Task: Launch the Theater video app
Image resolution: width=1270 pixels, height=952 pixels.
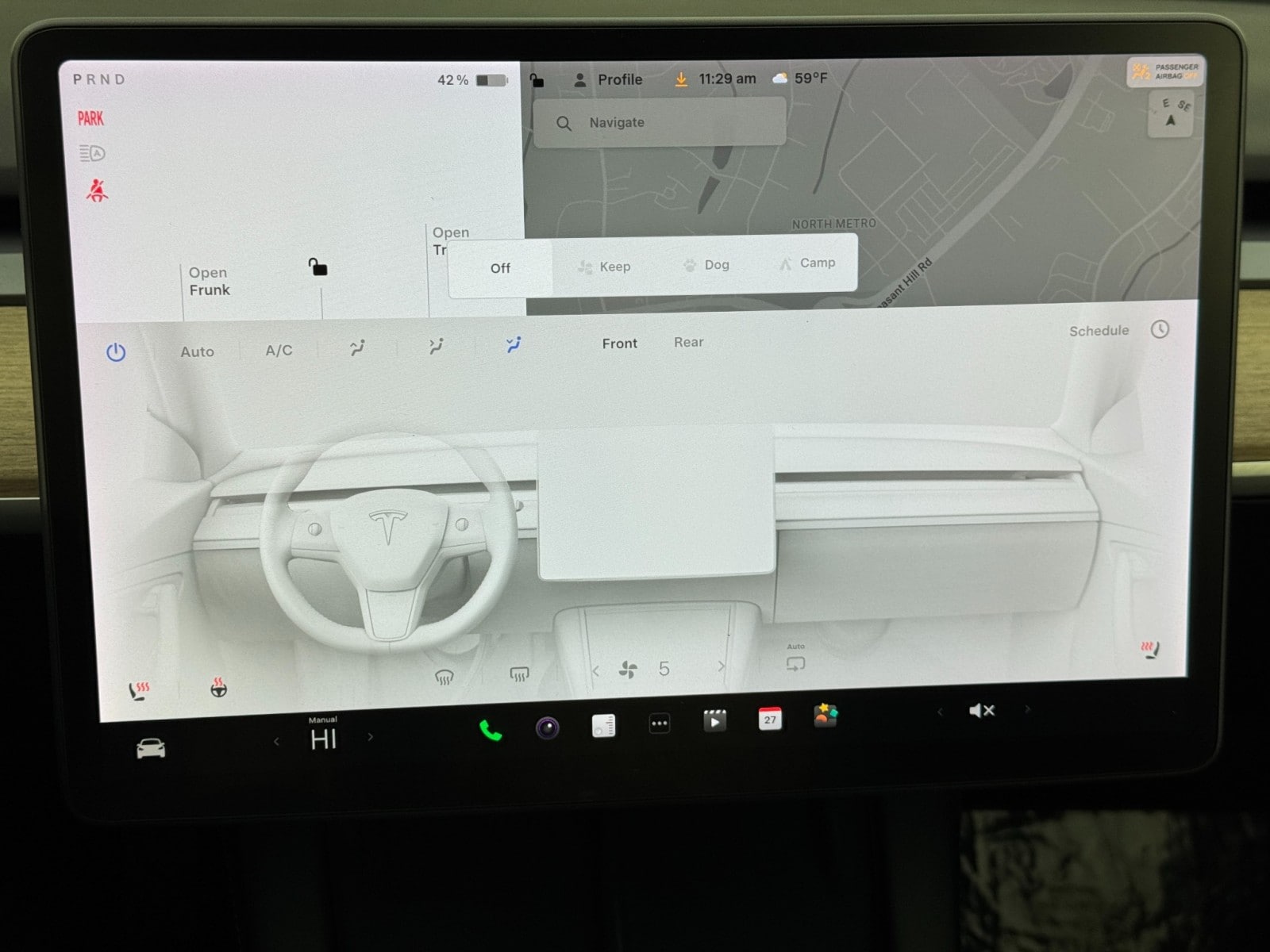Action: [x=714, y=721]
